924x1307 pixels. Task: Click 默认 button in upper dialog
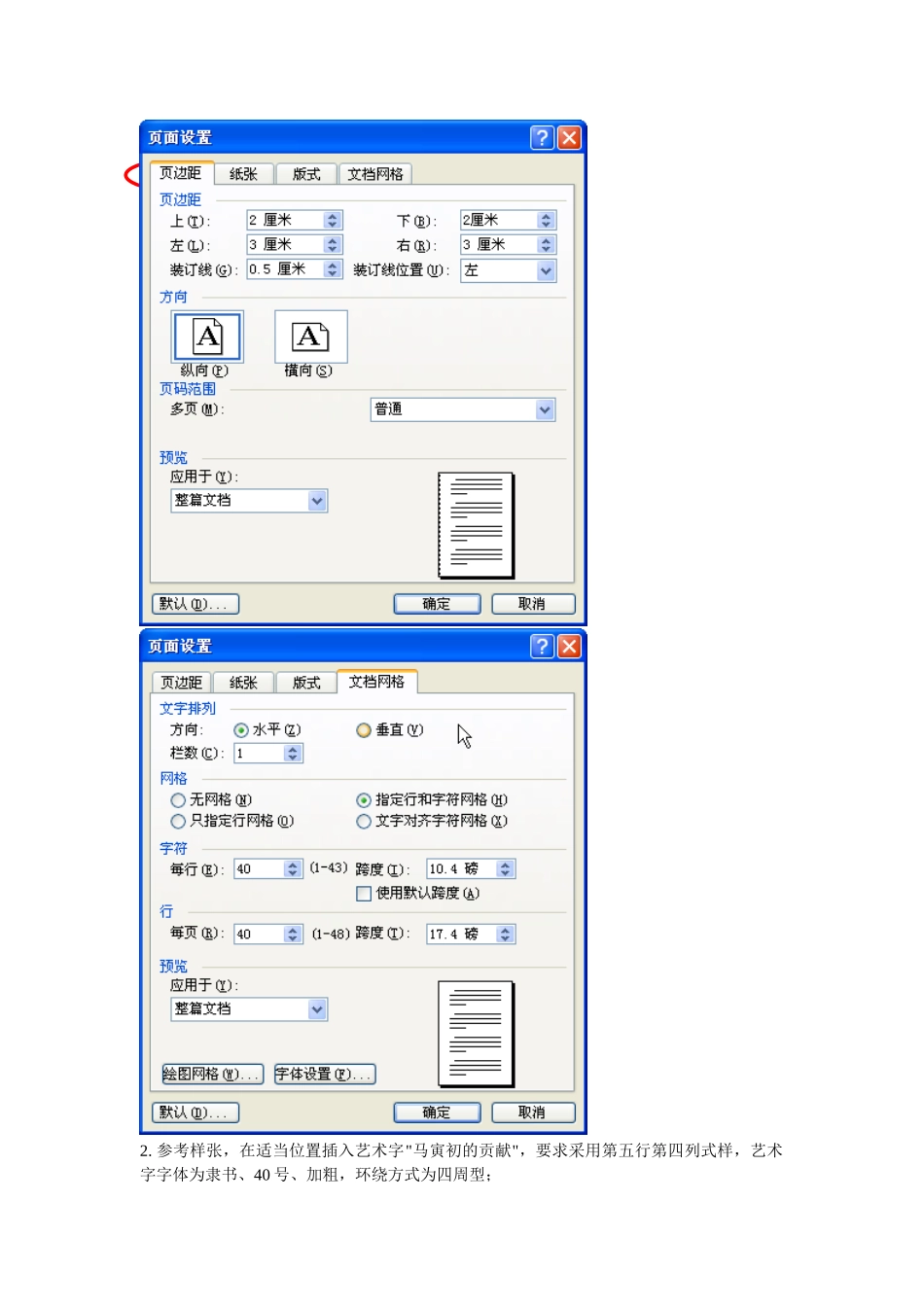click(x=195, y=604)
